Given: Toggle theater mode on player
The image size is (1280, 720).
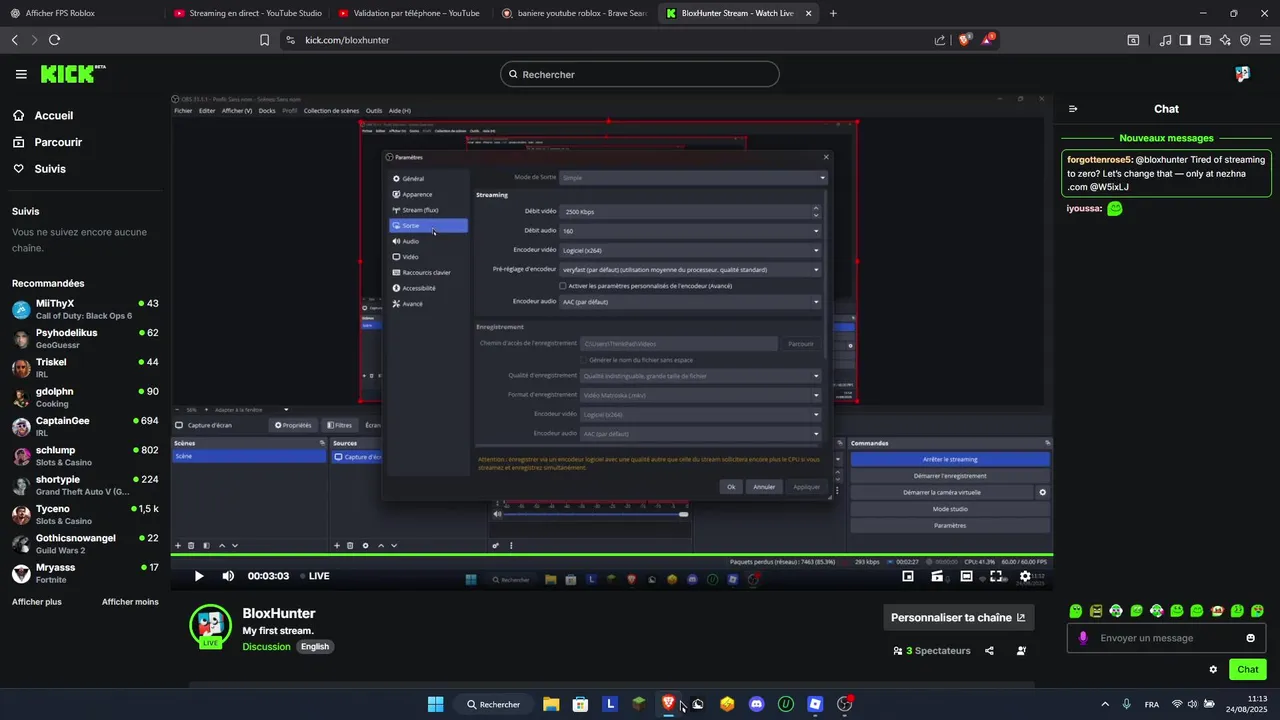Looking at the screenshot, I should tap(967, 576).
